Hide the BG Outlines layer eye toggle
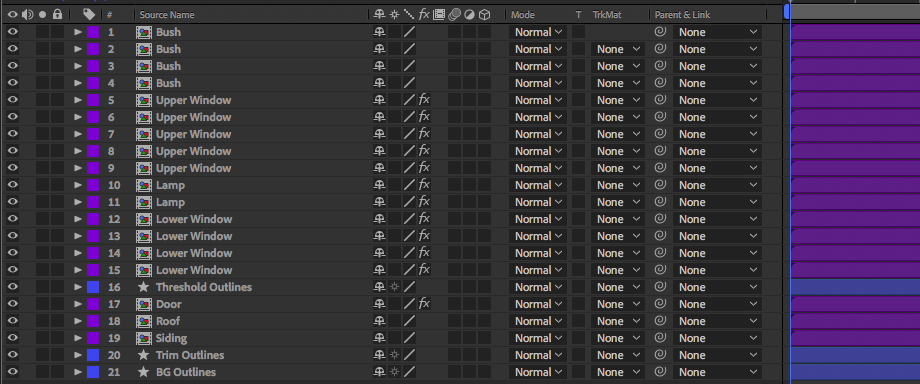The image size is (920, 384). [13, 372]
